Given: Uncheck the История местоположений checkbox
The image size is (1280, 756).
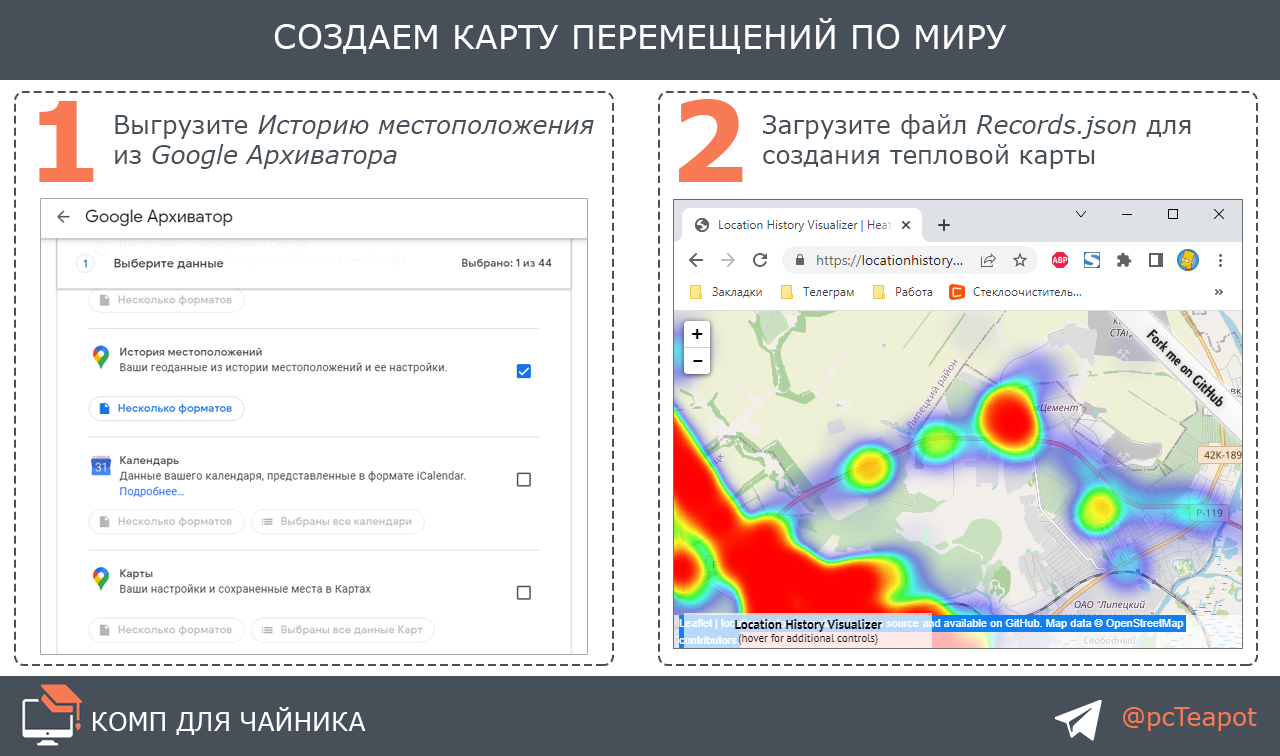Looking at the screenshot, I should 523,371.
